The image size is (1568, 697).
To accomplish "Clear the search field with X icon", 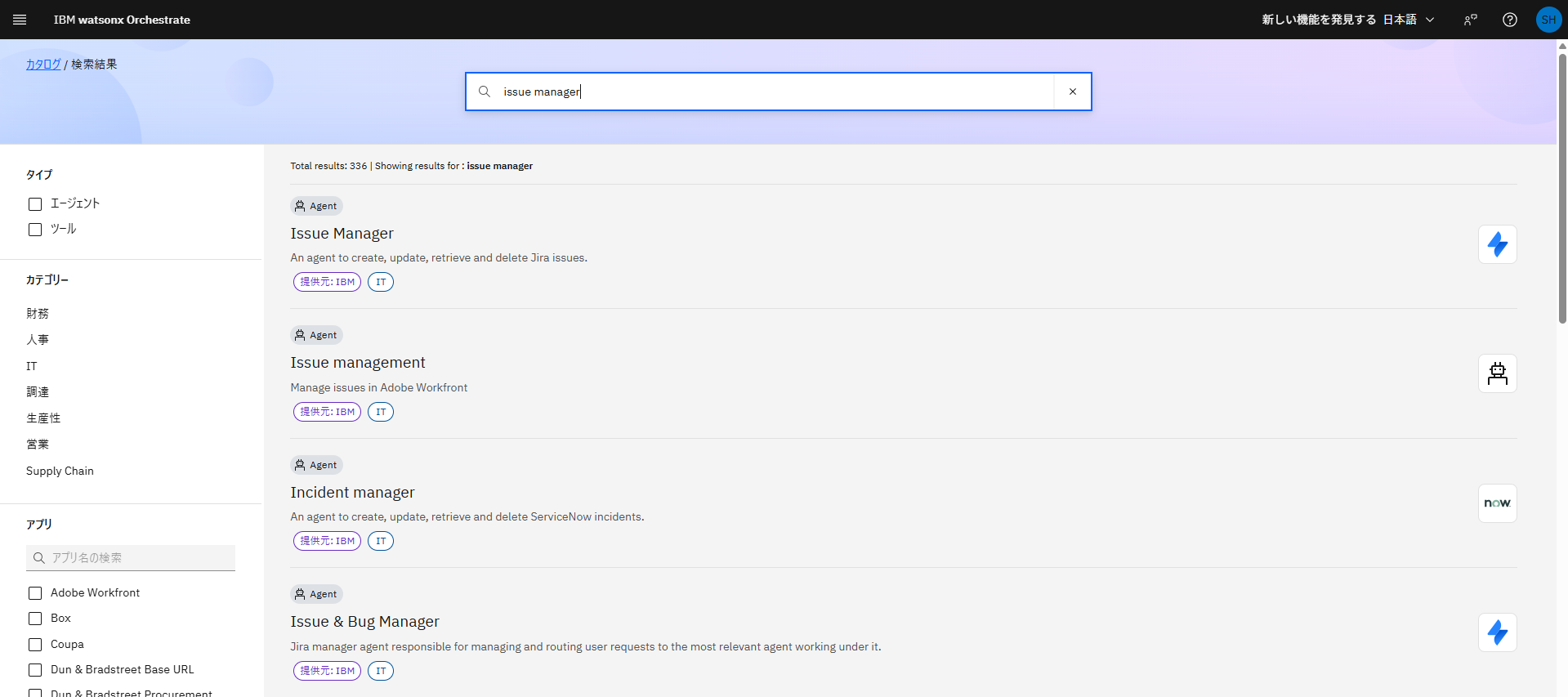I will [x=1072, y=92].
